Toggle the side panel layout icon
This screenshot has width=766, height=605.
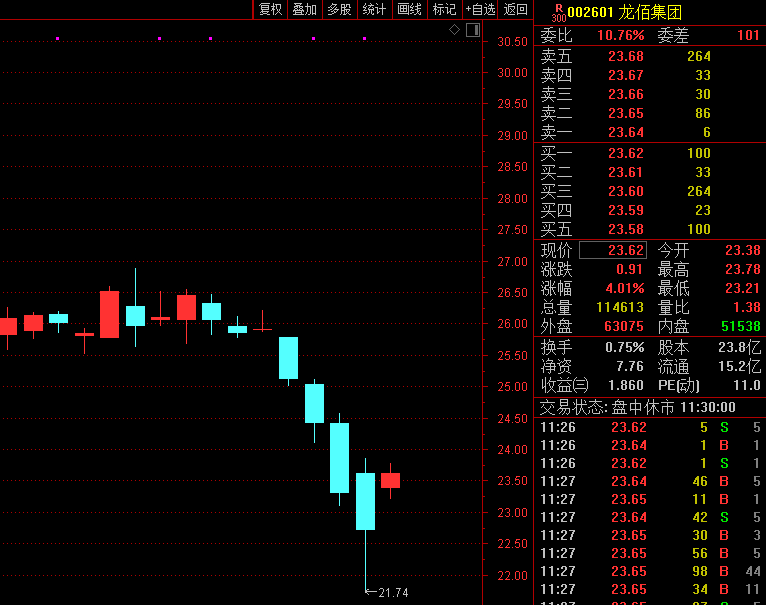pos(473,30)
